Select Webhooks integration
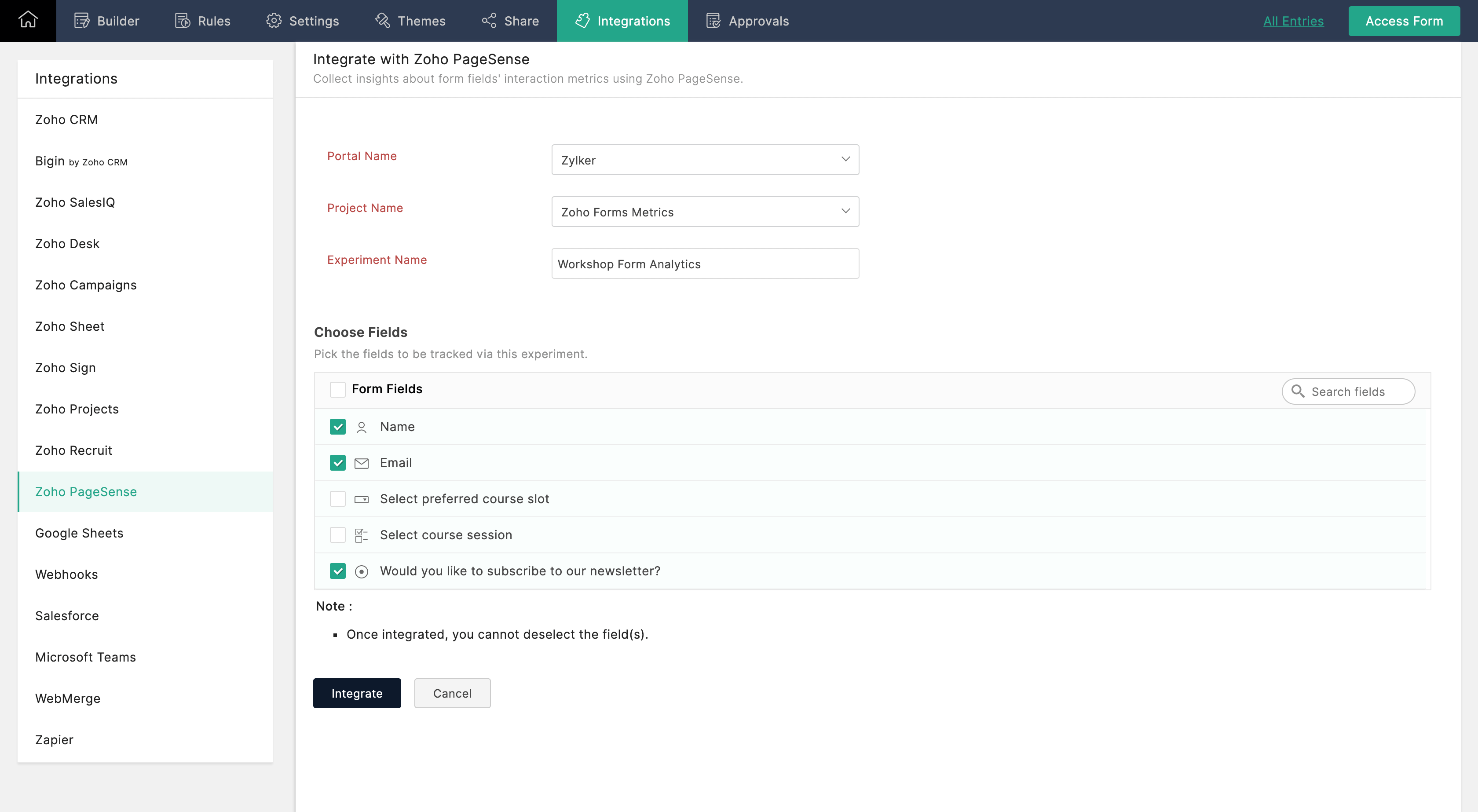This screenshot has width=1478, height=812. pos(145,574)
